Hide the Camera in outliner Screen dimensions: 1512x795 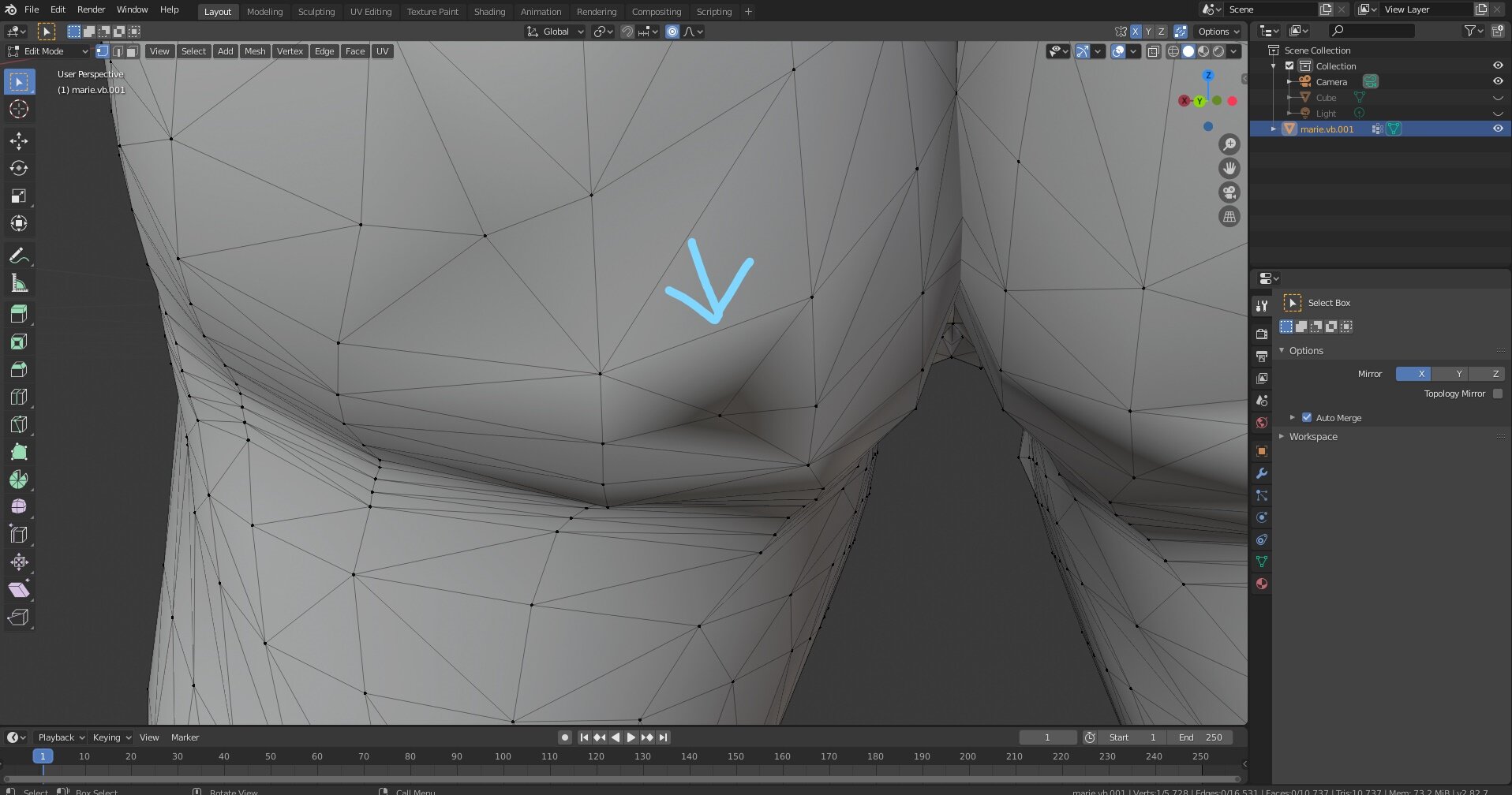[1498, 81]
